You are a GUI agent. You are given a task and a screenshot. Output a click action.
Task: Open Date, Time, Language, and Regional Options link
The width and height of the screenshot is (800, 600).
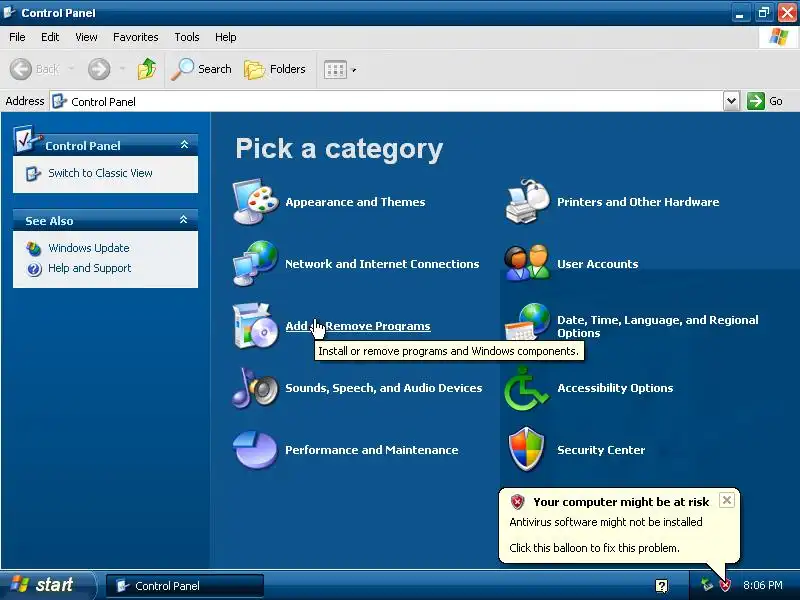tap(658, 327)
